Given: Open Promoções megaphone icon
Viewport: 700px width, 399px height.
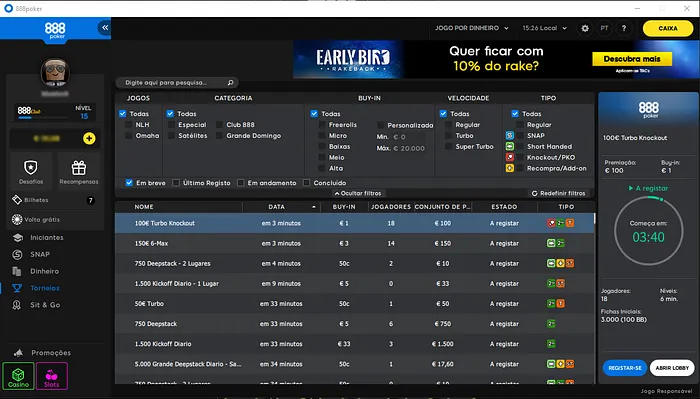Looking at the screenshot, I should pos(18,353).
